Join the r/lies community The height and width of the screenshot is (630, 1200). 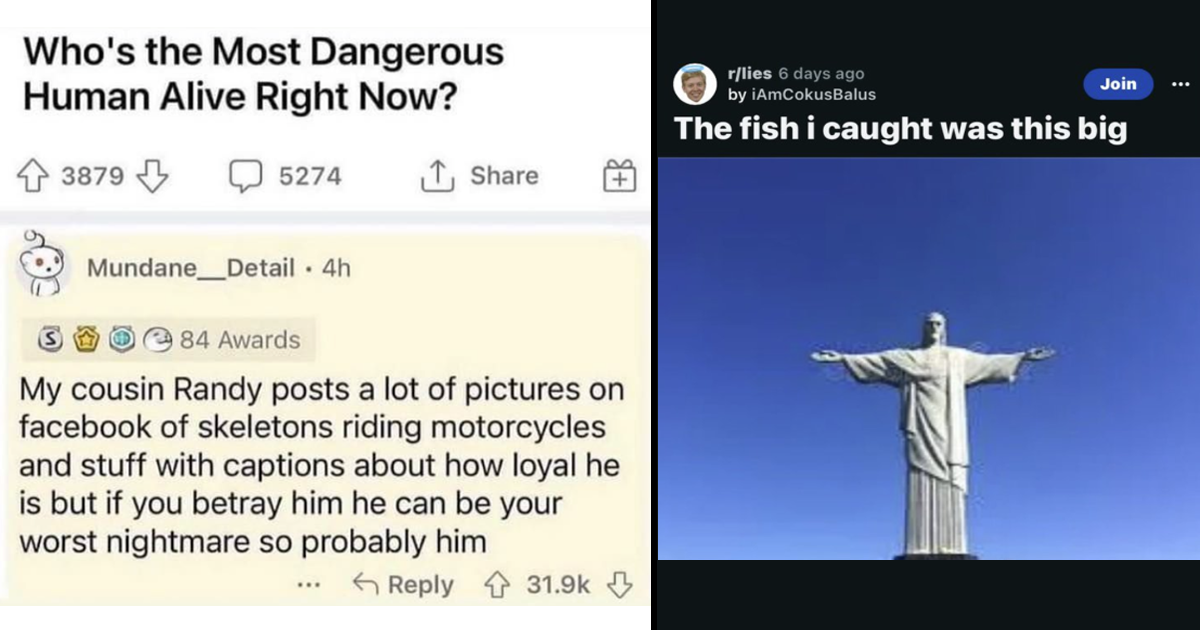tap(1118, 84)
